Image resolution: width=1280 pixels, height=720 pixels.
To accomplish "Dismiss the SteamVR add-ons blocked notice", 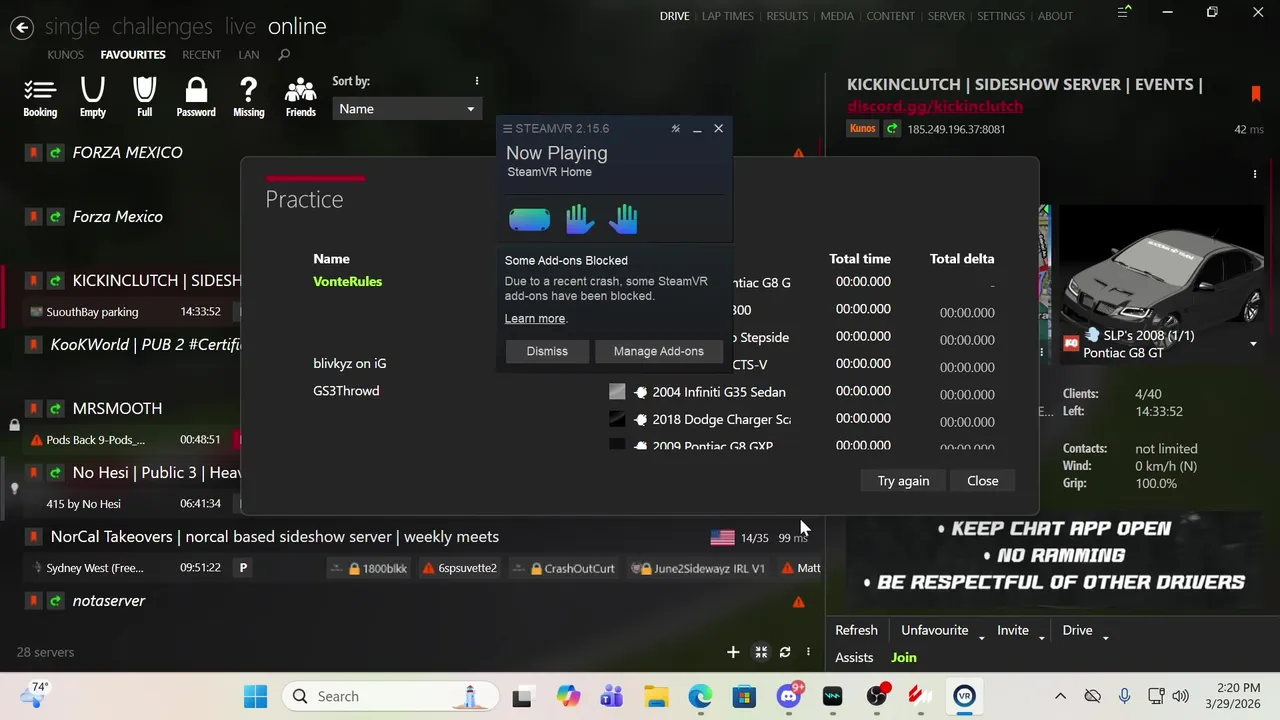I will click(547, 351).
